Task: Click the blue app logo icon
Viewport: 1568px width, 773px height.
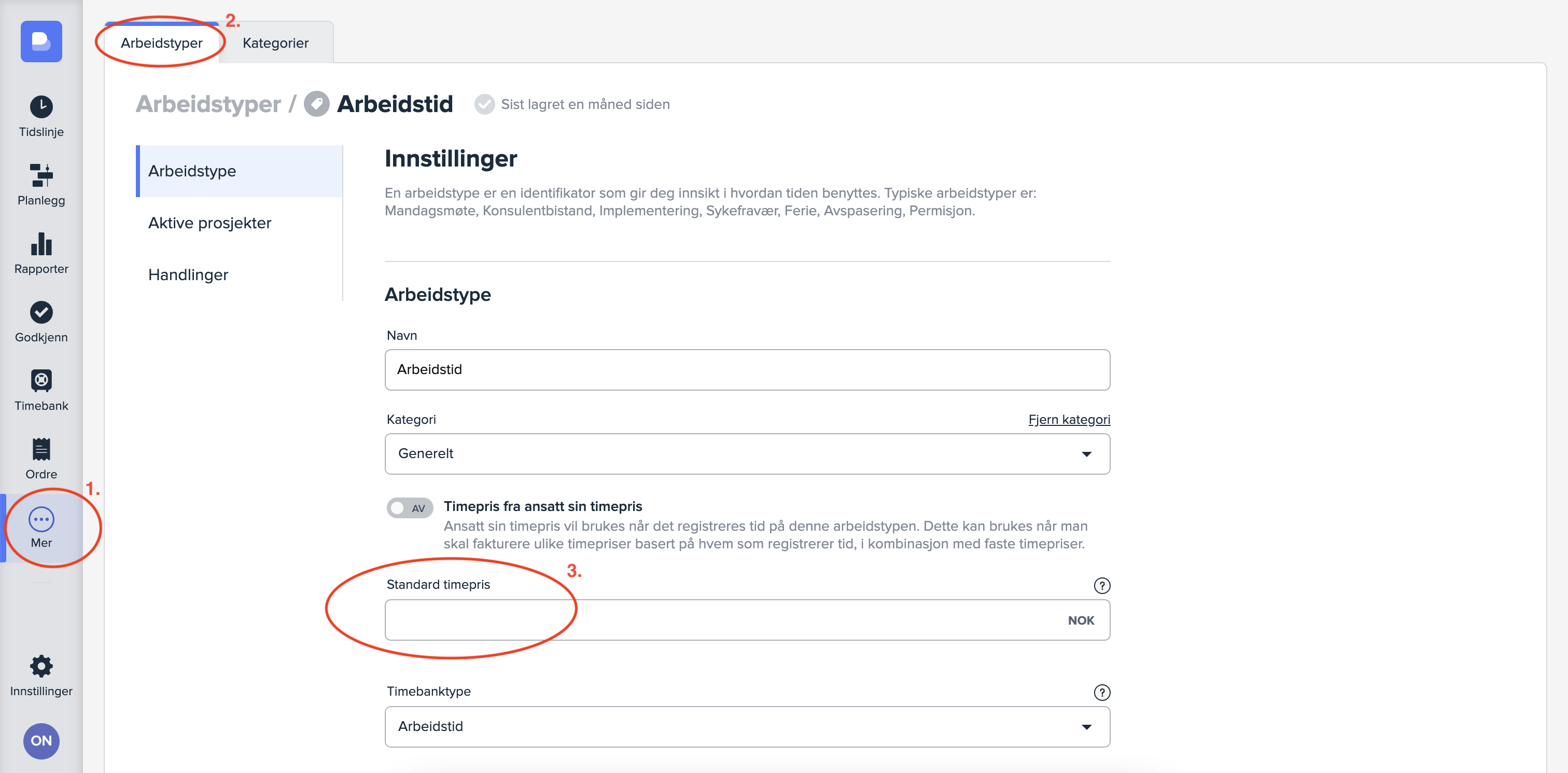Action: [41, 42]
